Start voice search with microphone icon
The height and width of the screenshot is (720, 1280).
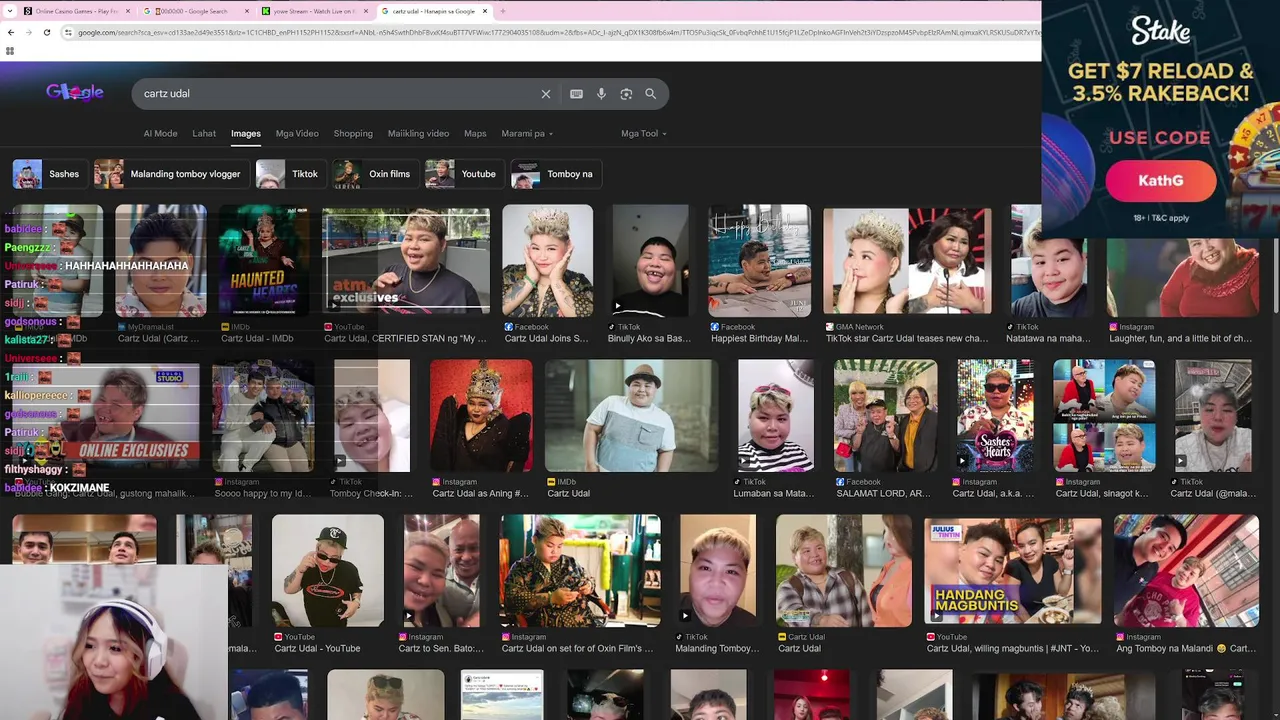pos(601,94)
